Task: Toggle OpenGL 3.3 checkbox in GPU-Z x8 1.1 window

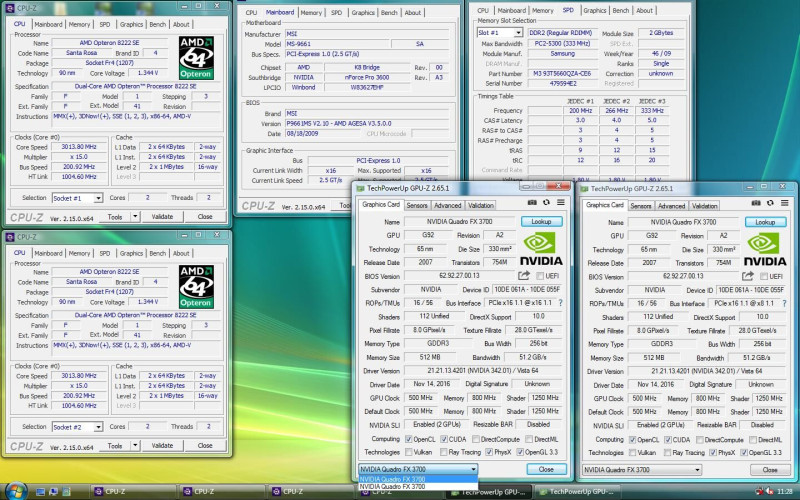Action: pos(744,453)
